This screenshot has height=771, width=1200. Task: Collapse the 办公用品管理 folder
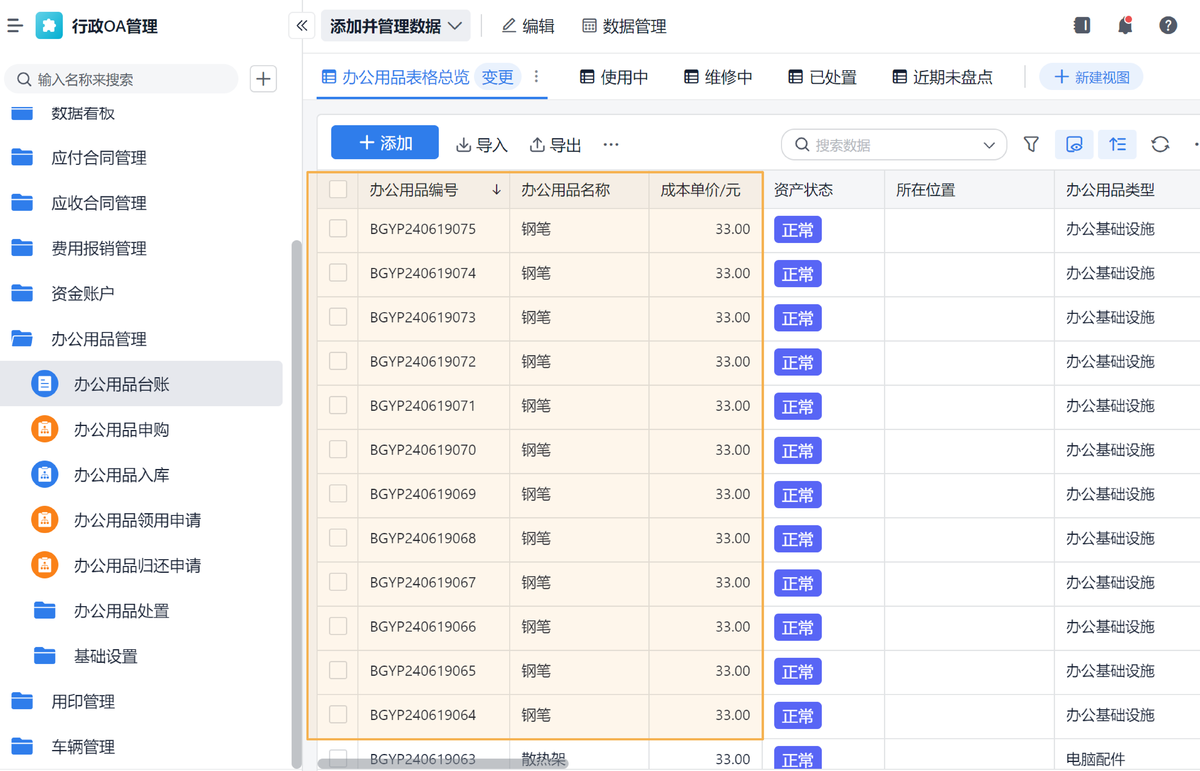point(98,339)
